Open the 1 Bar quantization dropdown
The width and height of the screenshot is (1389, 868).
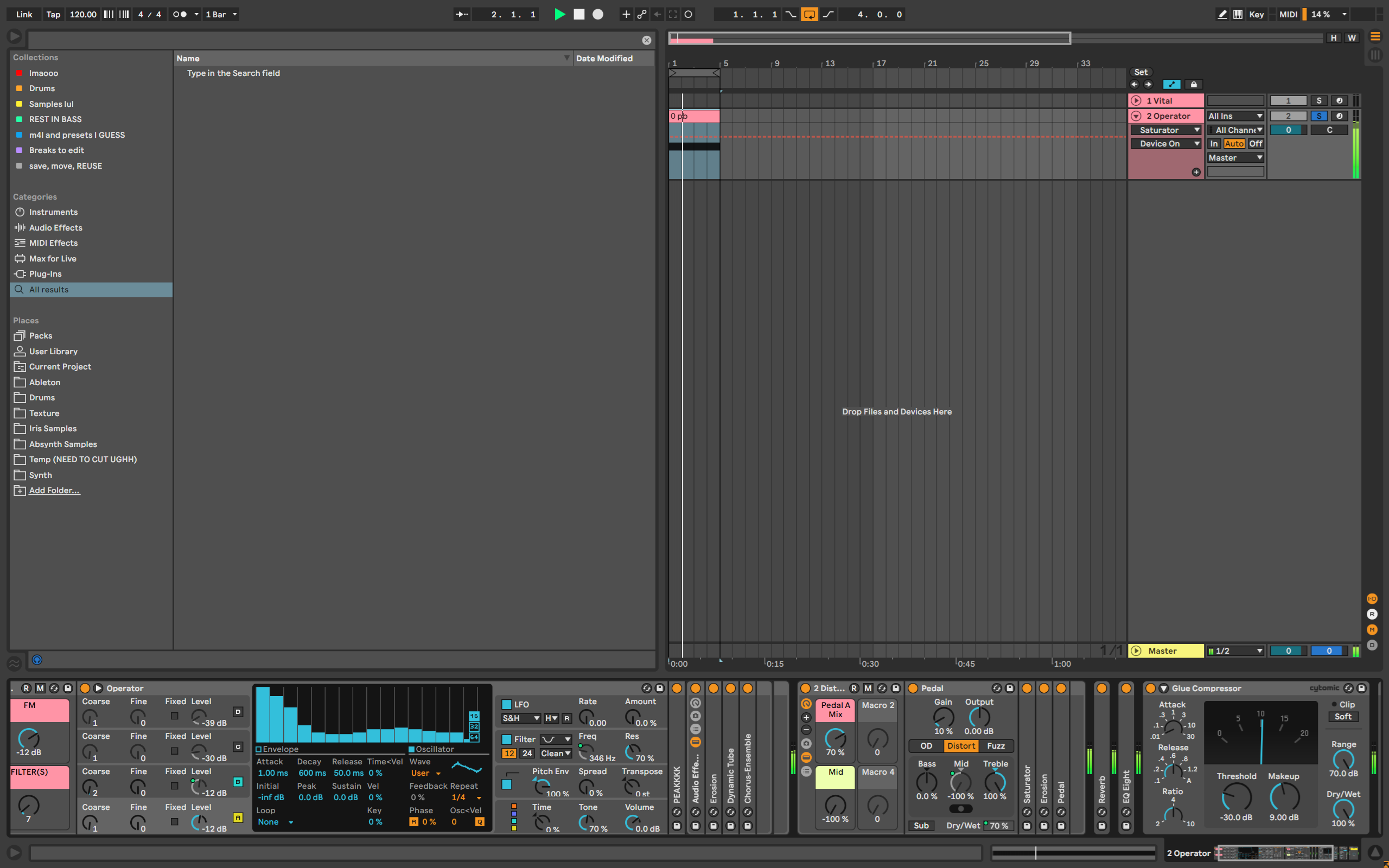click(221, 14)
